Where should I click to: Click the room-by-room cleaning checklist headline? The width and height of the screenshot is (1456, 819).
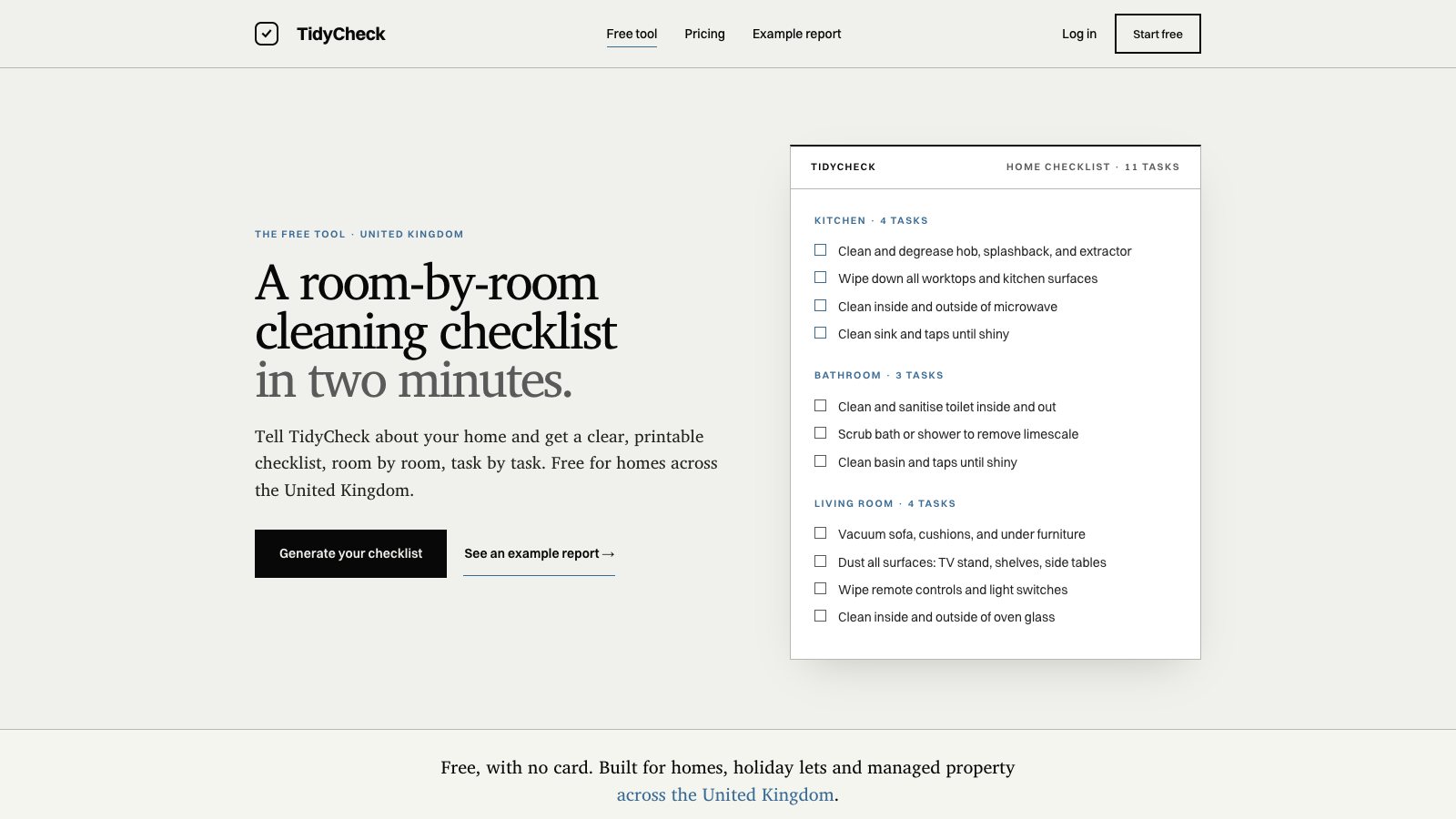click(436, 331)
